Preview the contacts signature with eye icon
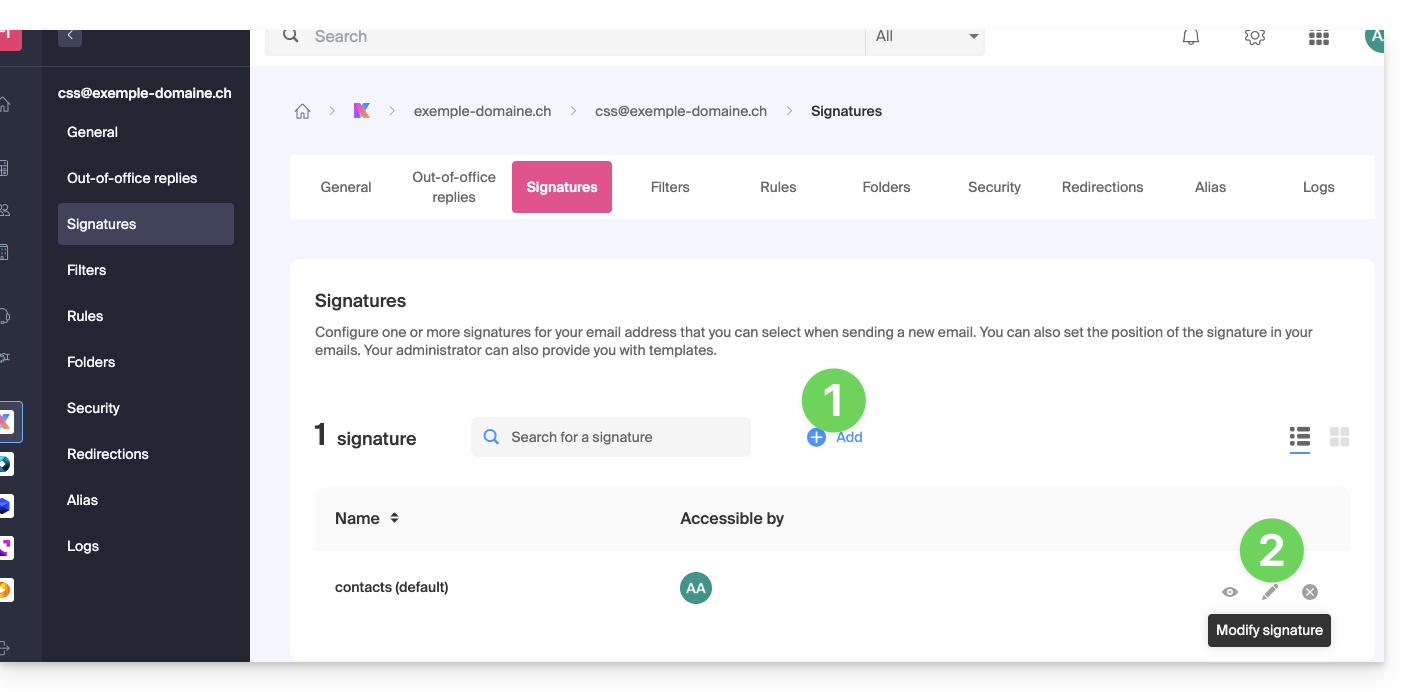This screenshot has width=1414, height=692. tap(1230, 592)
